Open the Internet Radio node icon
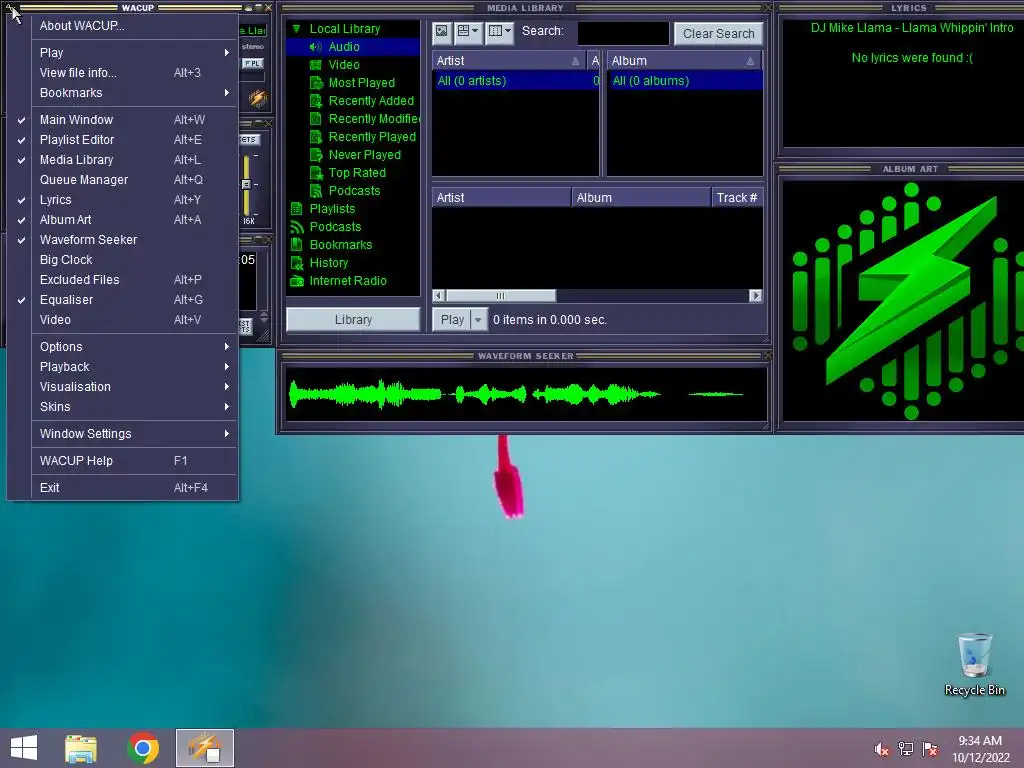The height and width of the screenshot is (768, 1024). tap(296, 281)
